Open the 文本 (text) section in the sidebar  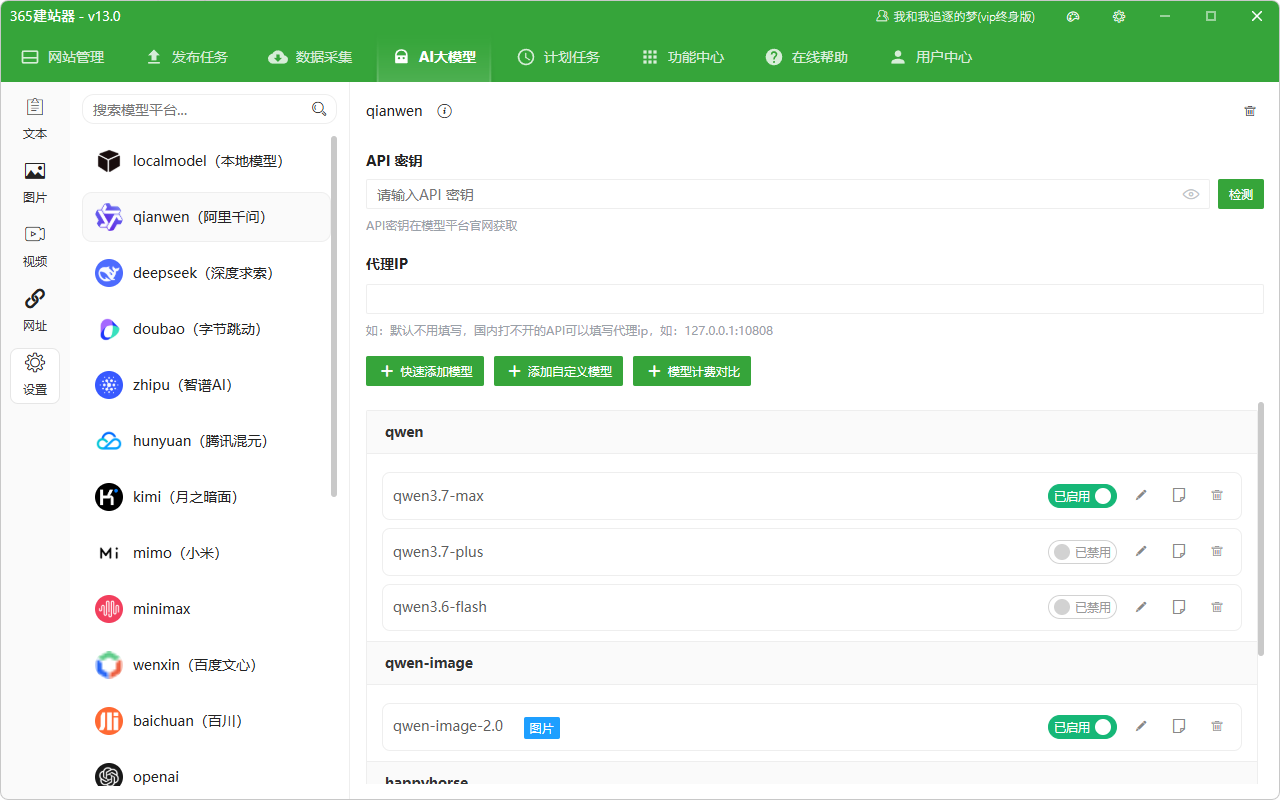(35, 119)
